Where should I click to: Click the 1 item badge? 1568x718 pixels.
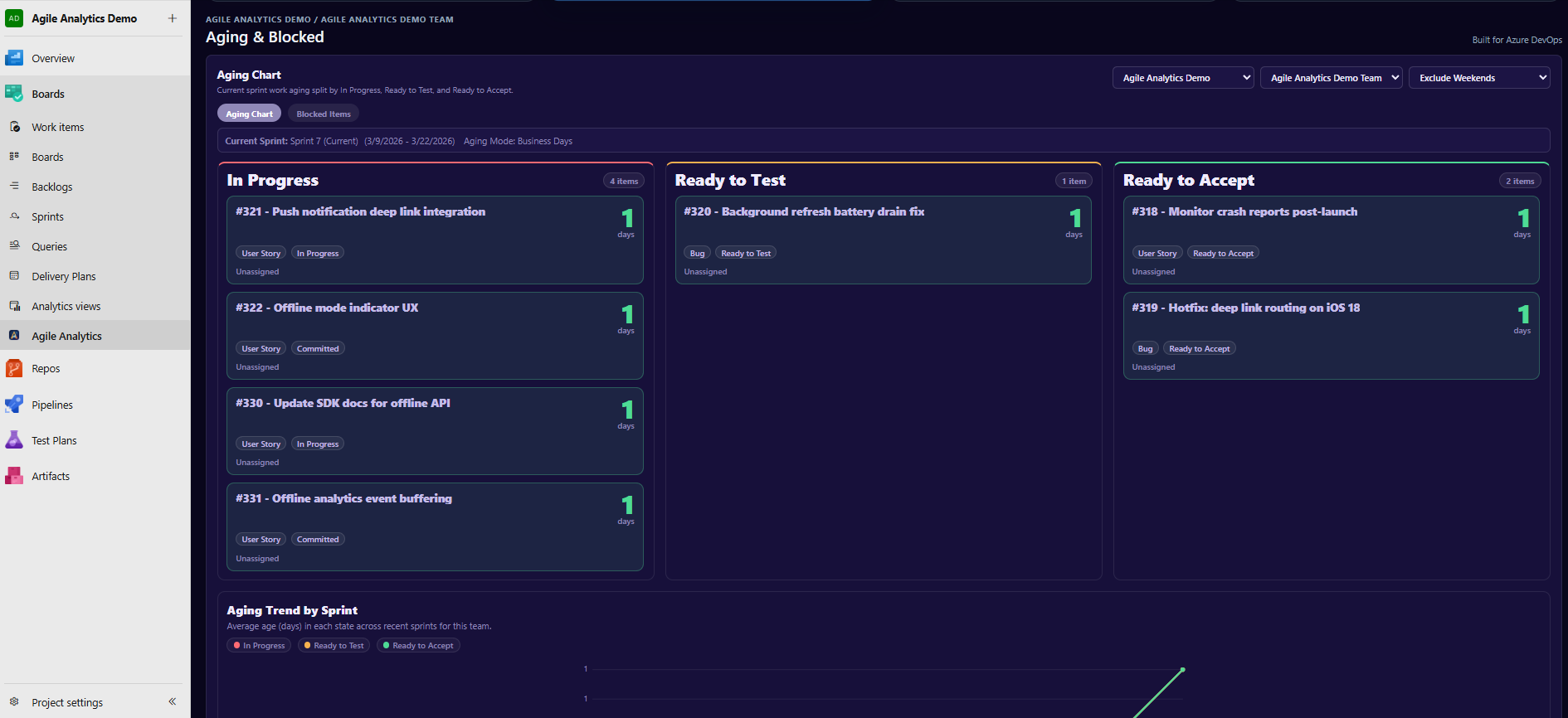tap(1074, 181)
